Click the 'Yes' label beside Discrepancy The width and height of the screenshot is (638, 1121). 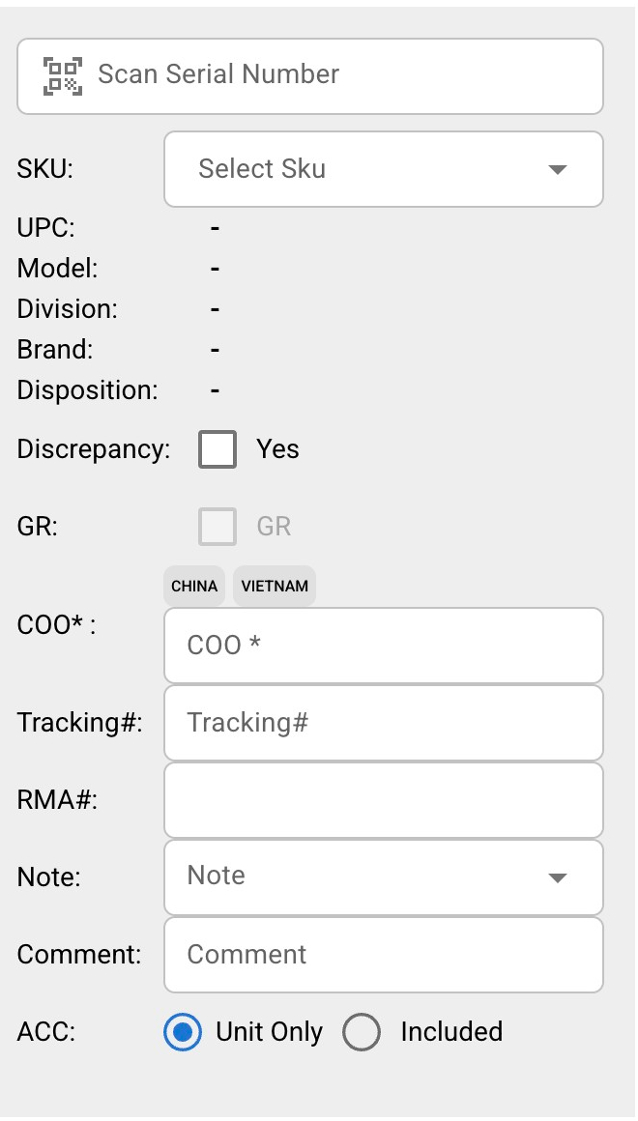[x=278, y=449]
